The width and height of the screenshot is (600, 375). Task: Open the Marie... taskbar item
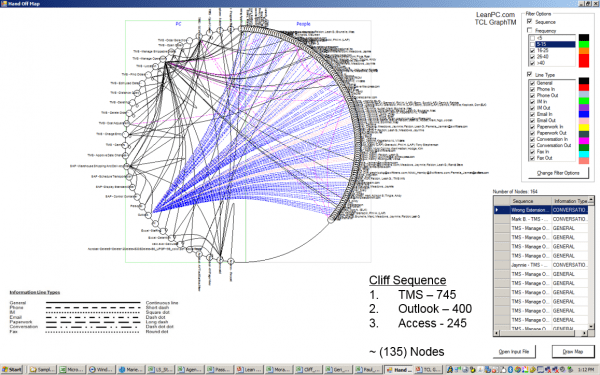click(x=131, y=370)
